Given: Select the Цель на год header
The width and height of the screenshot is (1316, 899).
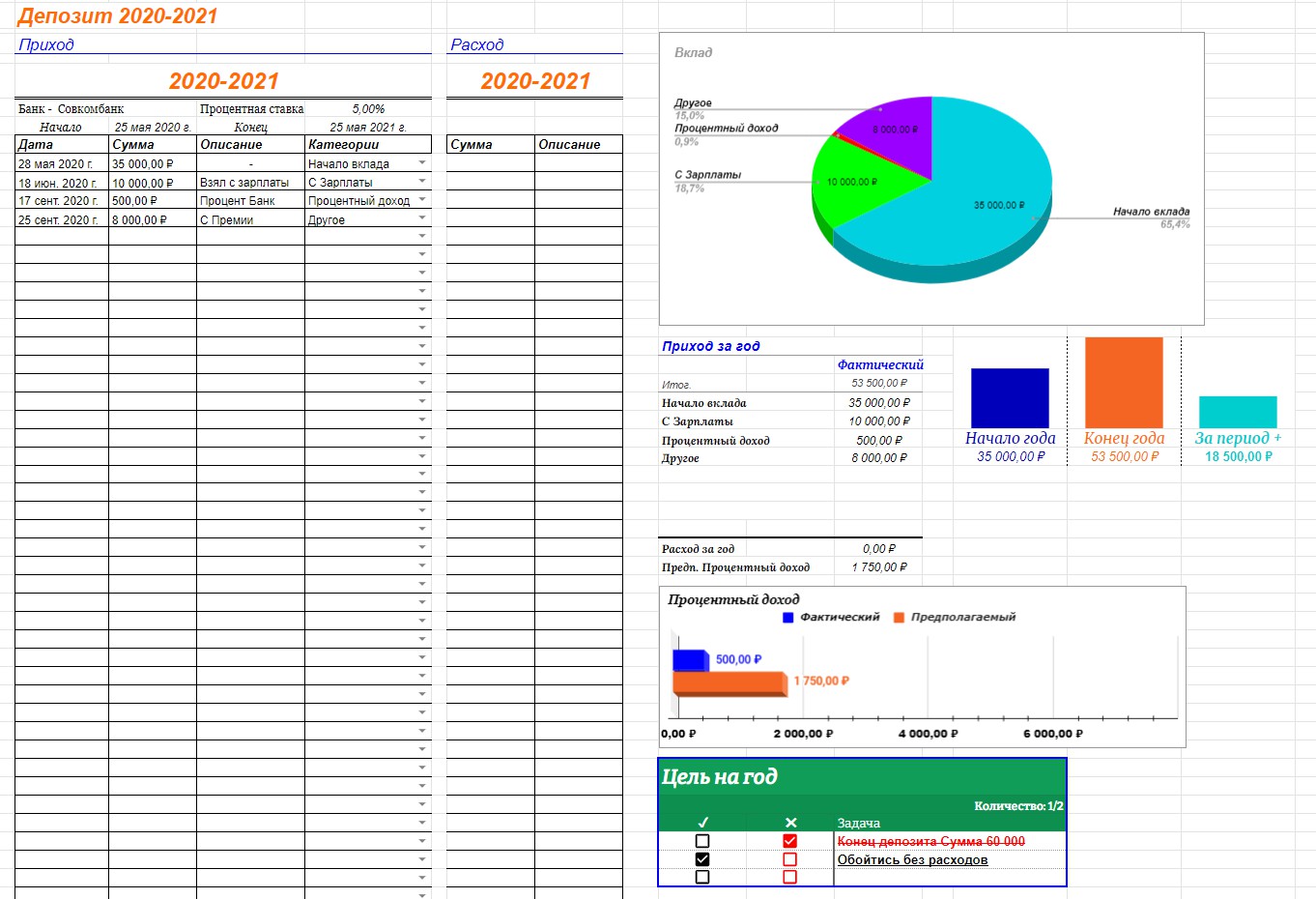Looking at the screenshot, I should pos(719,776).
